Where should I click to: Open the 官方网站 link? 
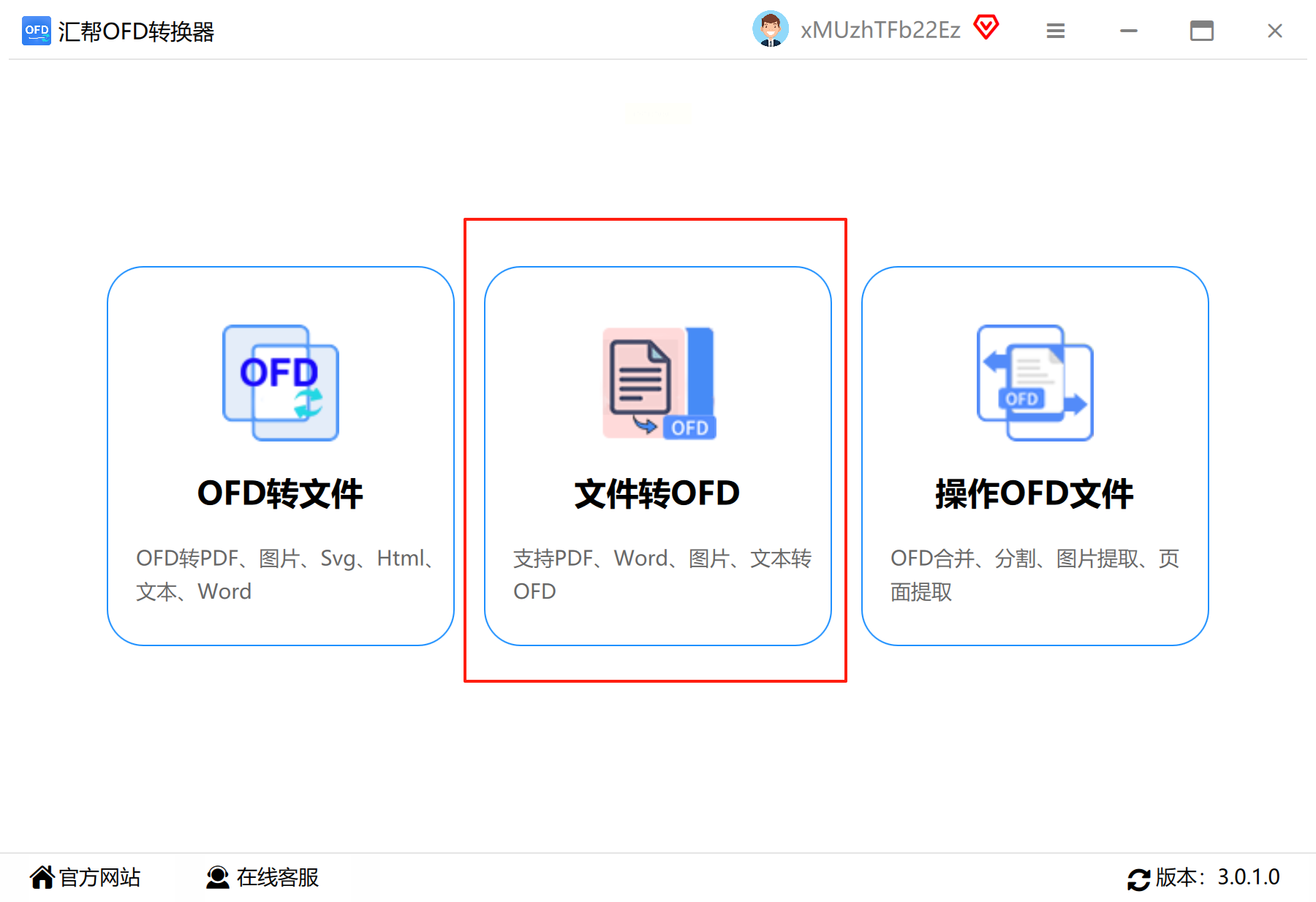pos(99,877)
